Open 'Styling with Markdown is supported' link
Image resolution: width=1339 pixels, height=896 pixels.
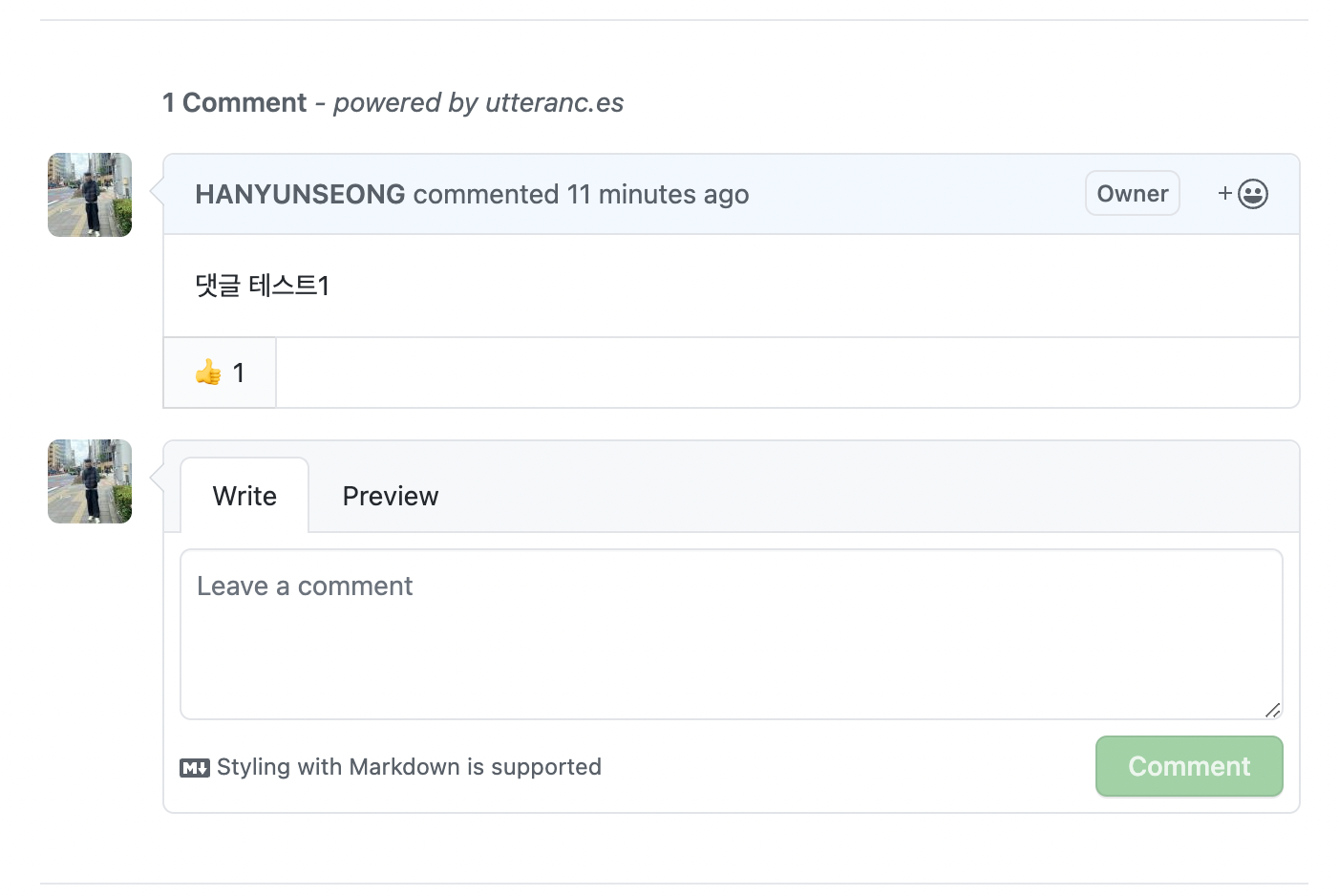click(409, 767)
